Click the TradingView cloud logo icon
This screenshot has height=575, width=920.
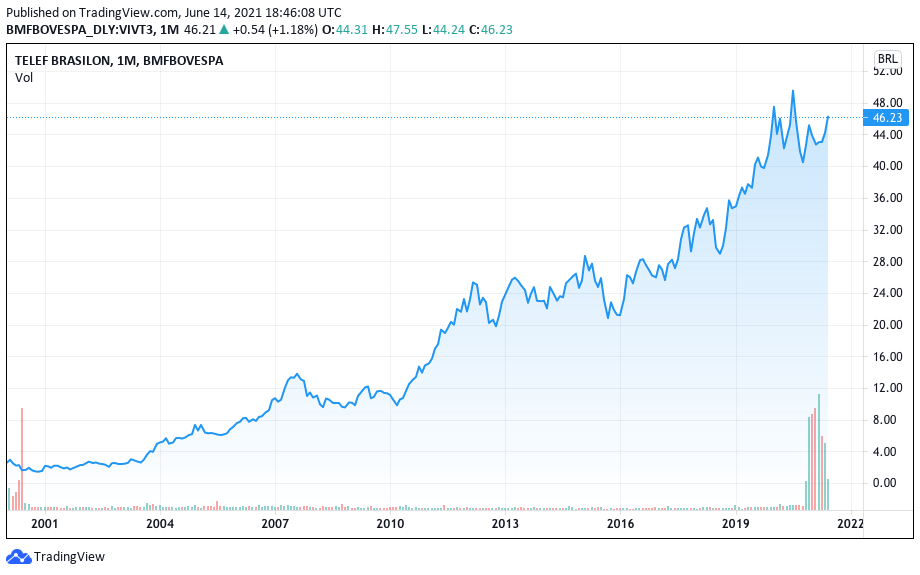coord(18,556)
